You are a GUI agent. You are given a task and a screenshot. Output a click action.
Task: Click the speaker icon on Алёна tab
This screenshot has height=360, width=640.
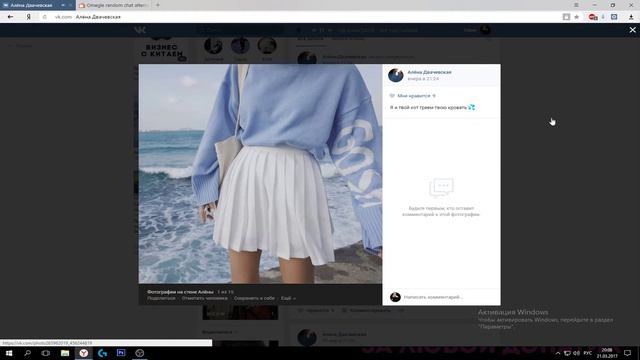click(63, 5)
